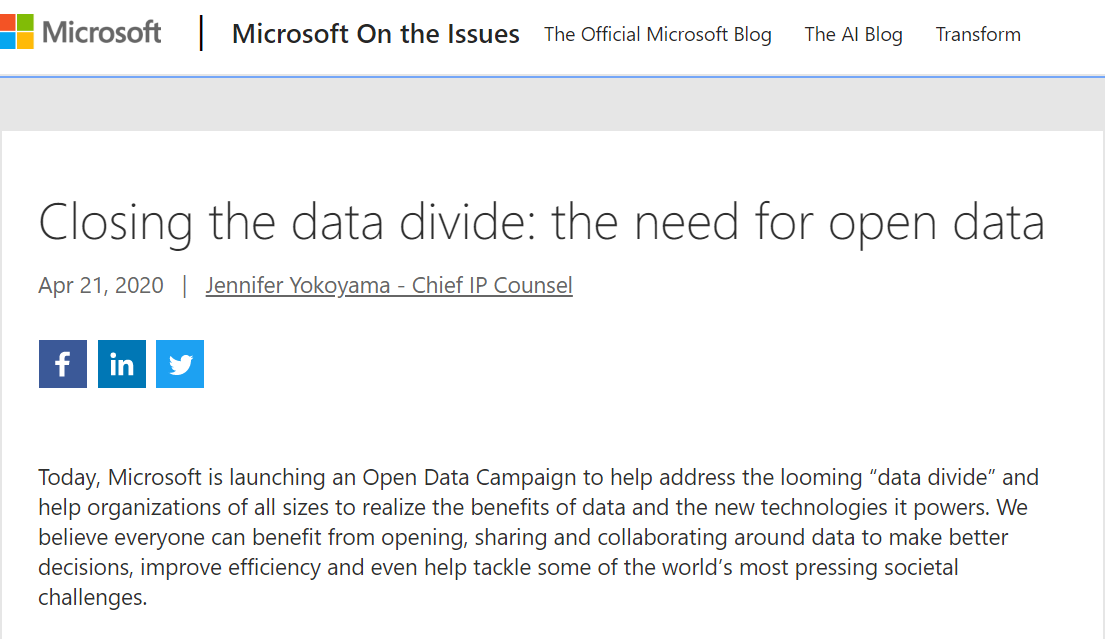Image resolution: width=1105 pixels, height=639 pixels.
Task: Click the "Closing the data divide" headline
Action: pos(541,223)
